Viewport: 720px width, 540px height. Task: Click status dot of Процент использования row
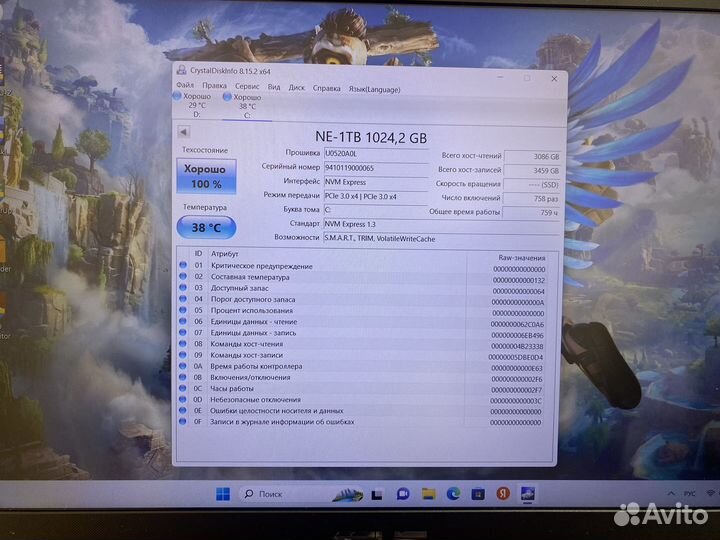coord(183,310)
